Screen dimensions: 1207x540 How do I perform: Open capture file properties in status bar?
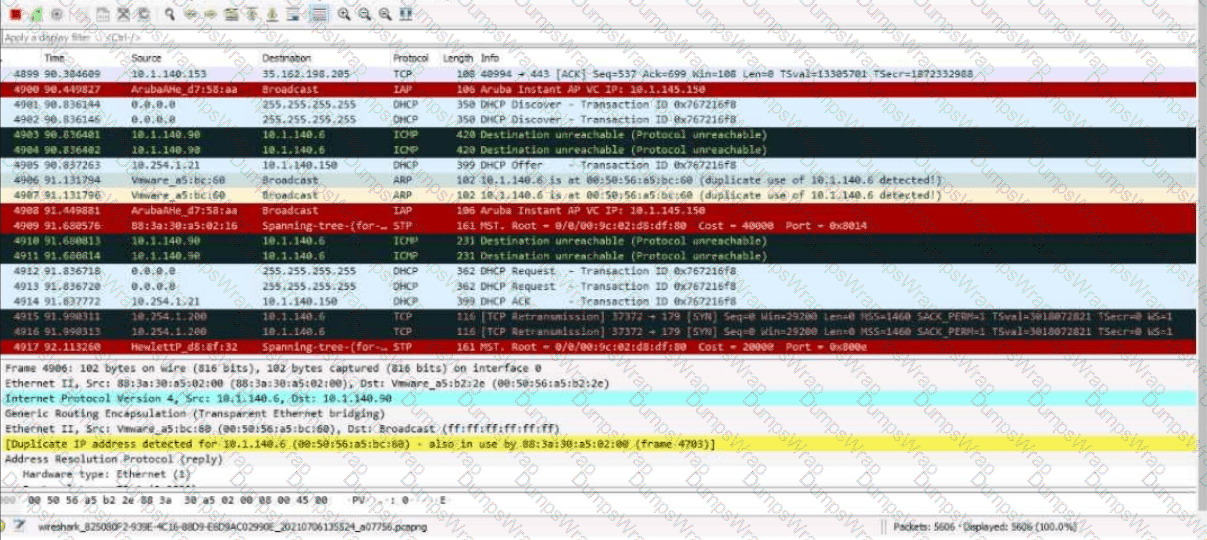click(21, 526)
